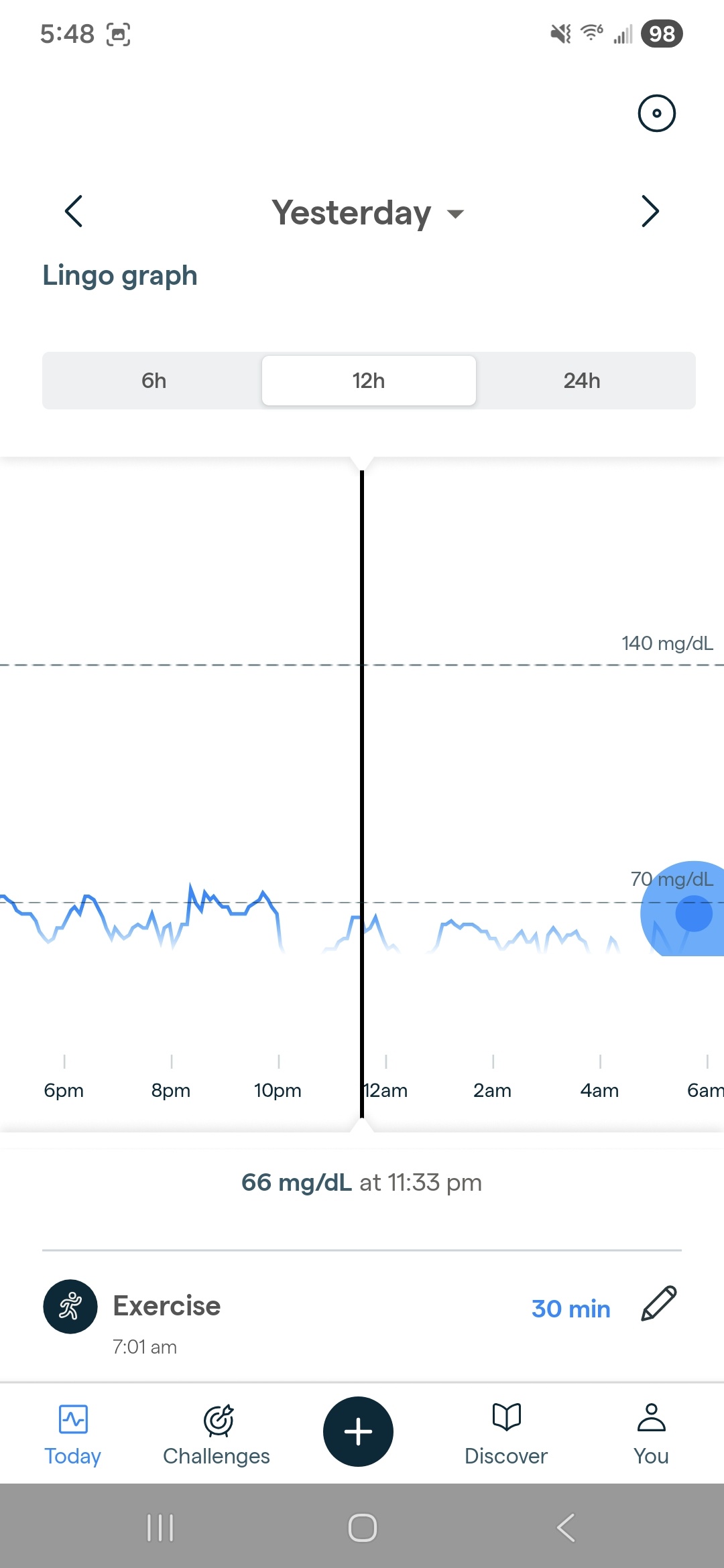724x1568 pixels.
Task: Tap the Android back navigation button
Action: click(x=565, y=1528)
